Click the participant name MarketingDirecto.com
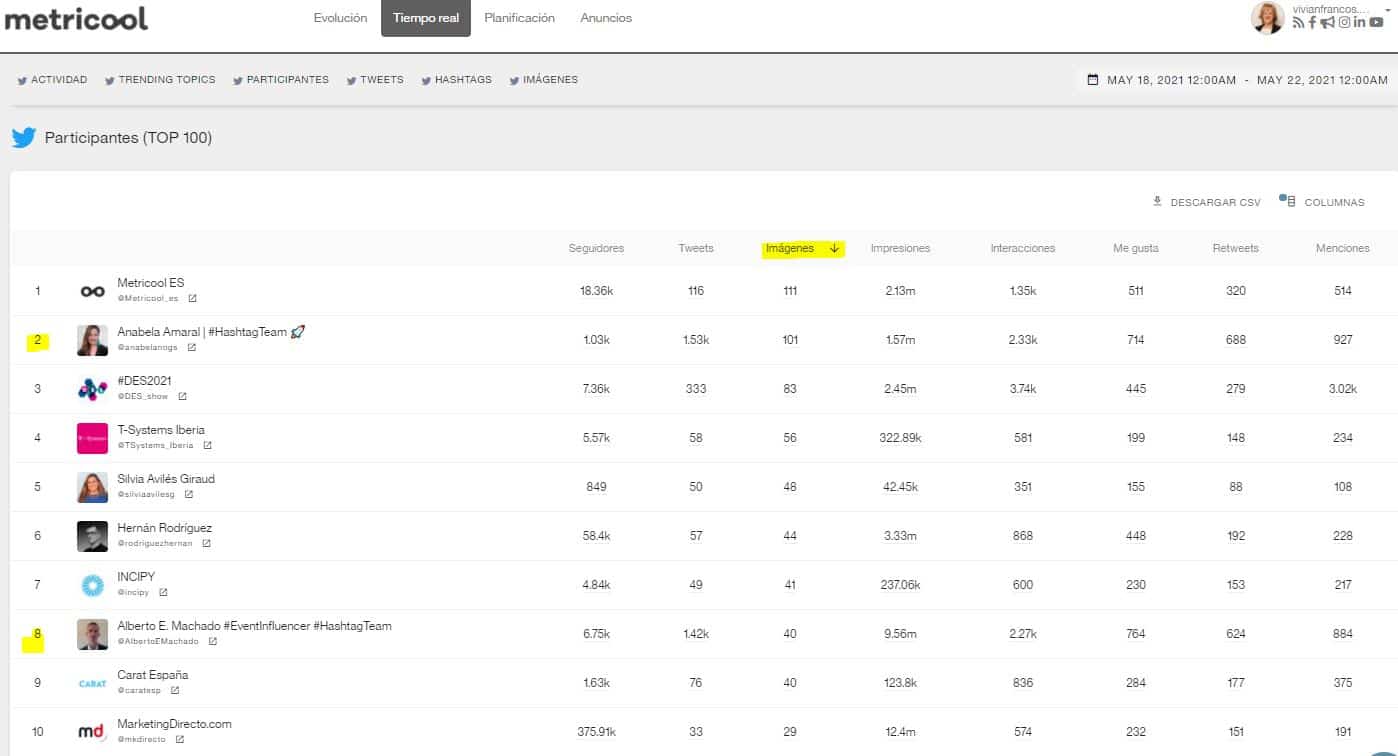Image resolution: width=1398 pixels, height=756 pixels. pos(174,724)
